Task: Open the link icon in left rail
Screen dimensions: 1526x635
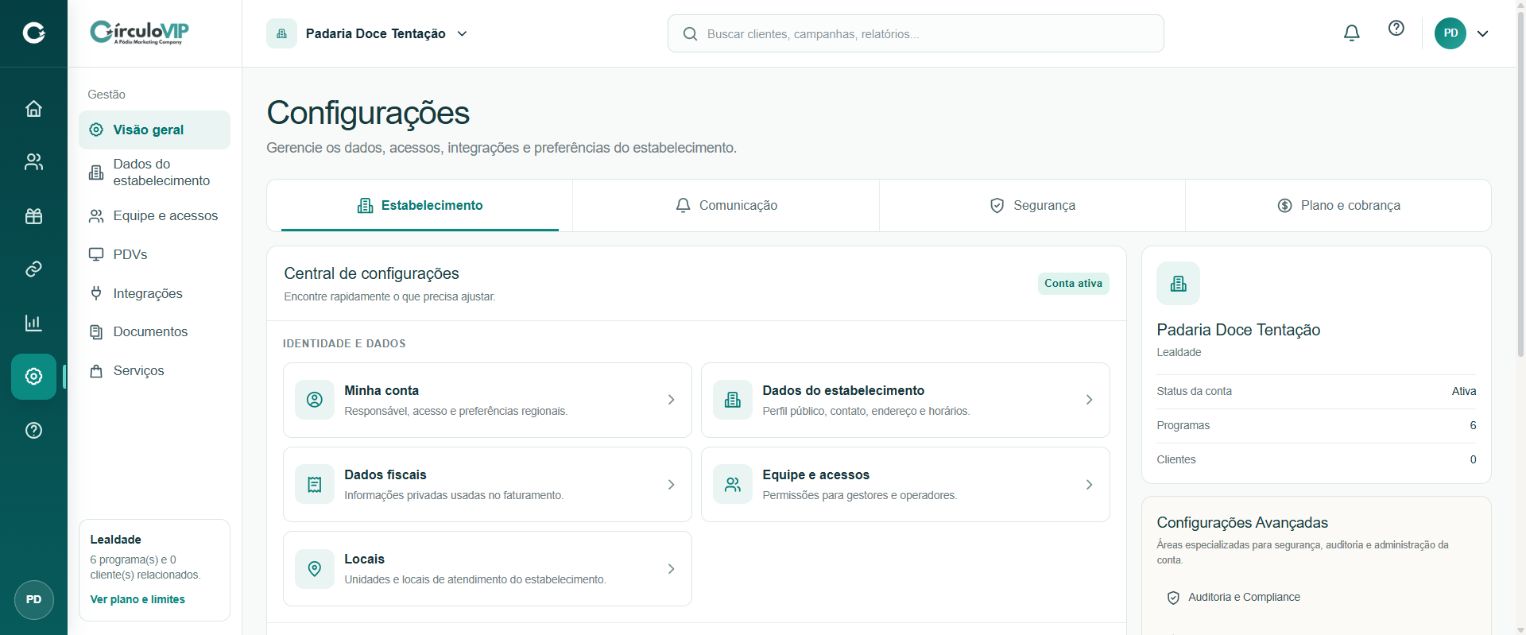Action: pos(33,269)
